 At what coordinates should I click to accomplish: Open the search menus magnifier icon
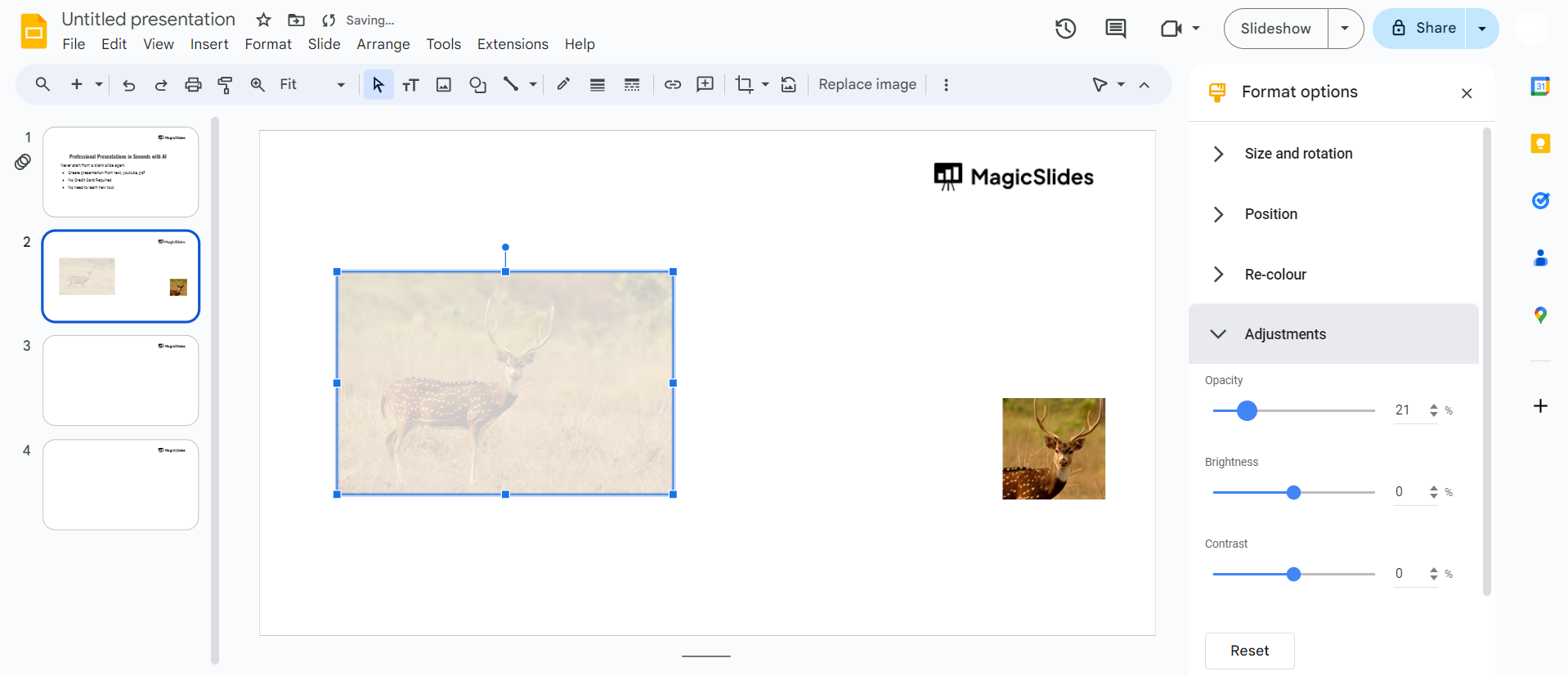[x=43, y=84]
